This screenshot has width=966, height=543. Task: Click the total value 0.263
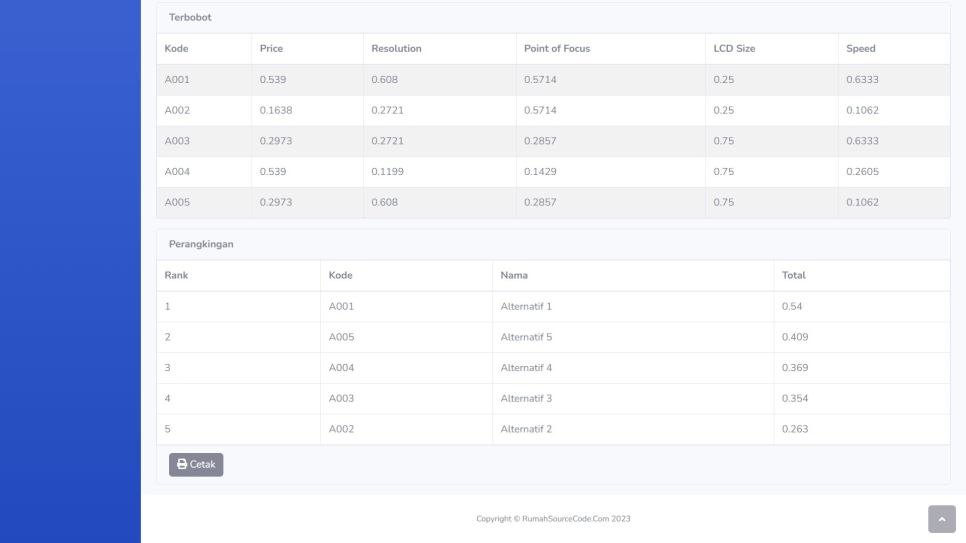794,429
